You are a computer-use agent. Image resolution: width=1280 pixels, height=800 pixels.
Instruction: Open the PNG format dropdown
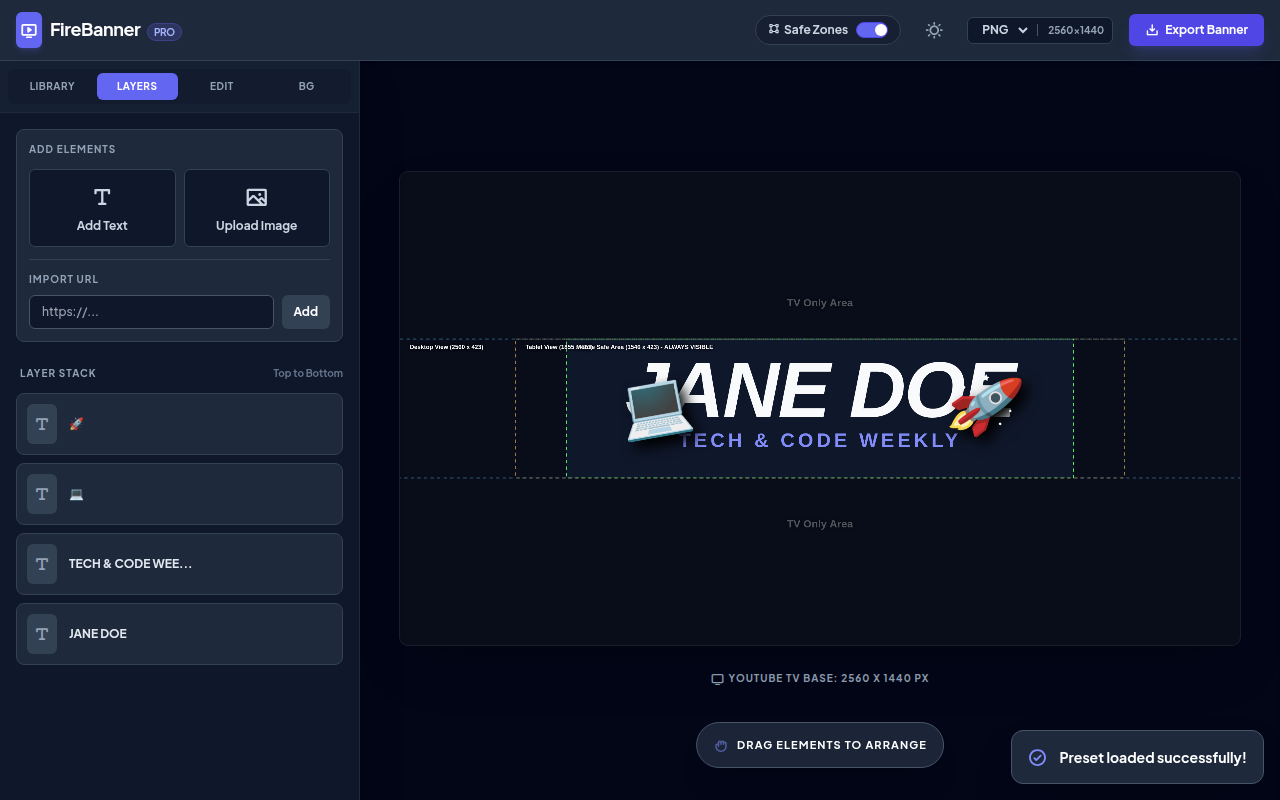coord(1004,30)
